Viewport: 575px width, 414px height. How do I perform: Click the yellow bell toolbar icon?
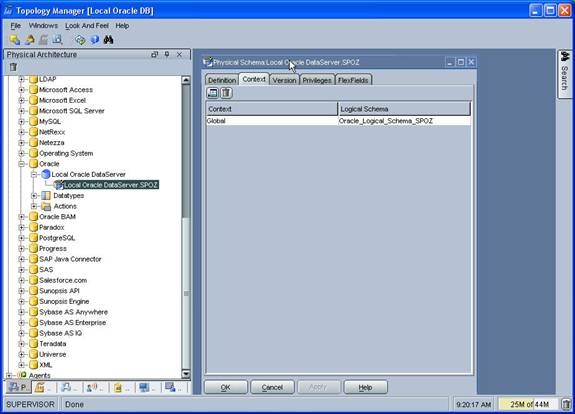coord(30,40)
